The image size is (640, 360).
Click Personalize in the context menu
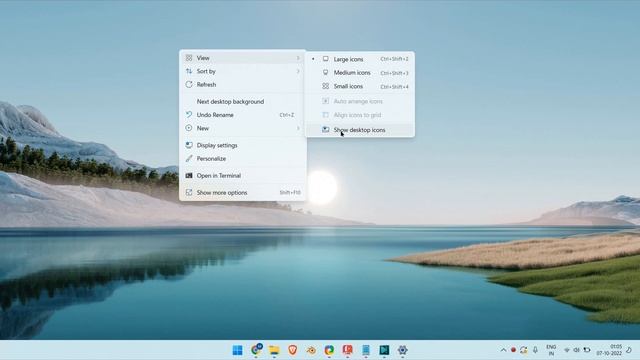243,159
